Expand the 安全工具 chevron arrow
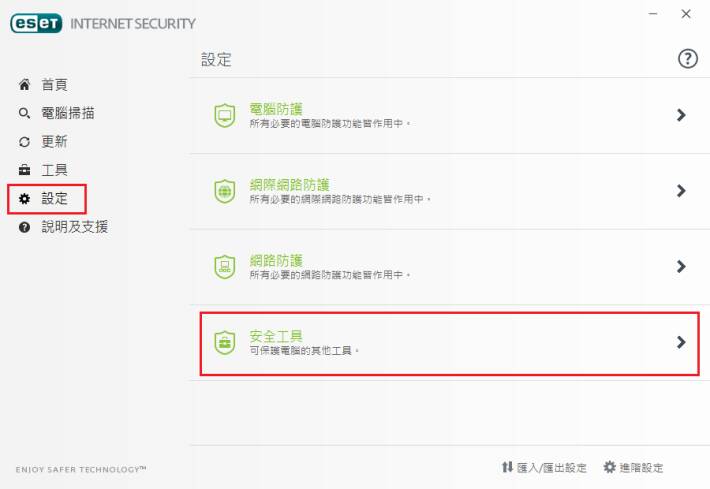 coord(681,342)
